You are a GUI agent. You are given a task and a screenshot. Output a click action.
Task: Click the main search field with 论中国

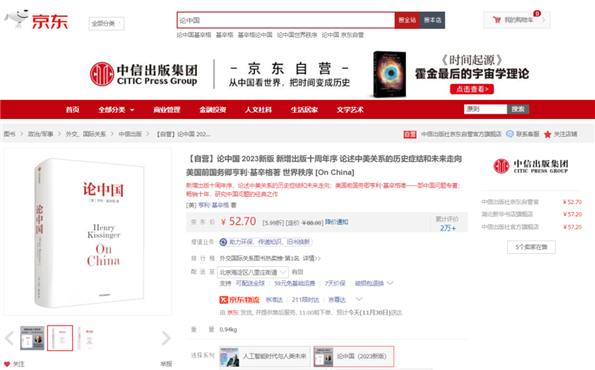(x=286, y=20)
